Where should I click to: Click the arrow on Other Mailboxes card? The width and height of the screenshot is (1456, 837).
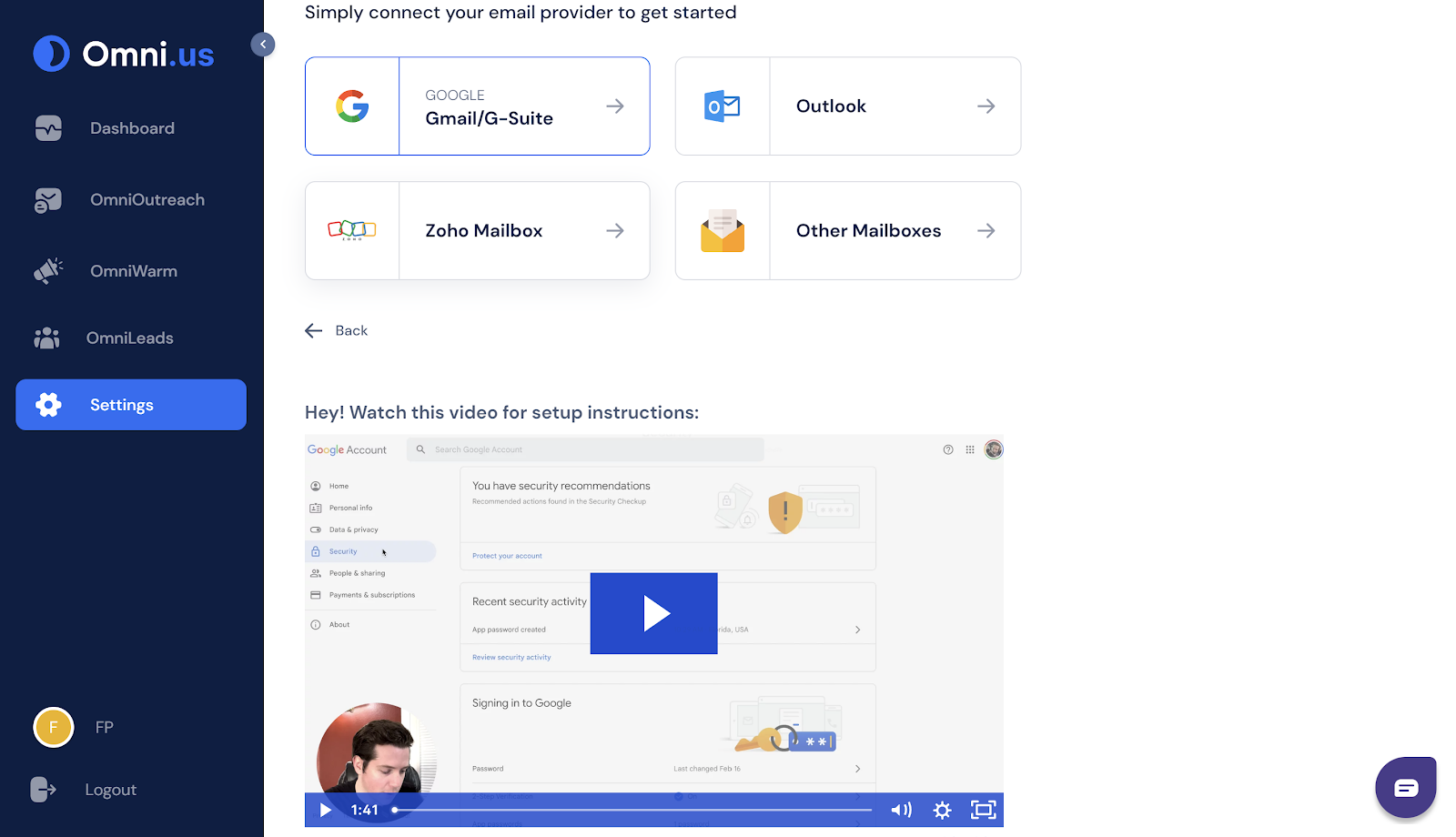986,231
